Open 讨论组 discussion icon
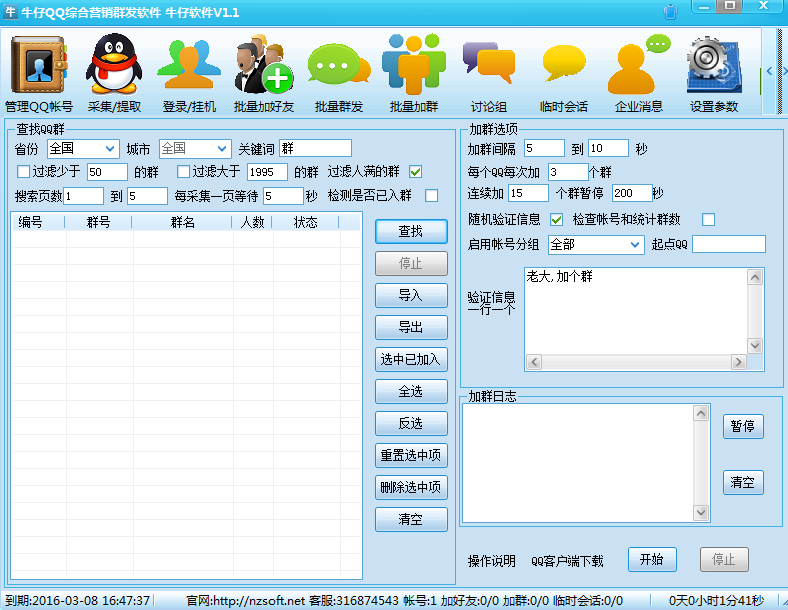788x610 pixels. pyautogui.click(x=488, y=63)
